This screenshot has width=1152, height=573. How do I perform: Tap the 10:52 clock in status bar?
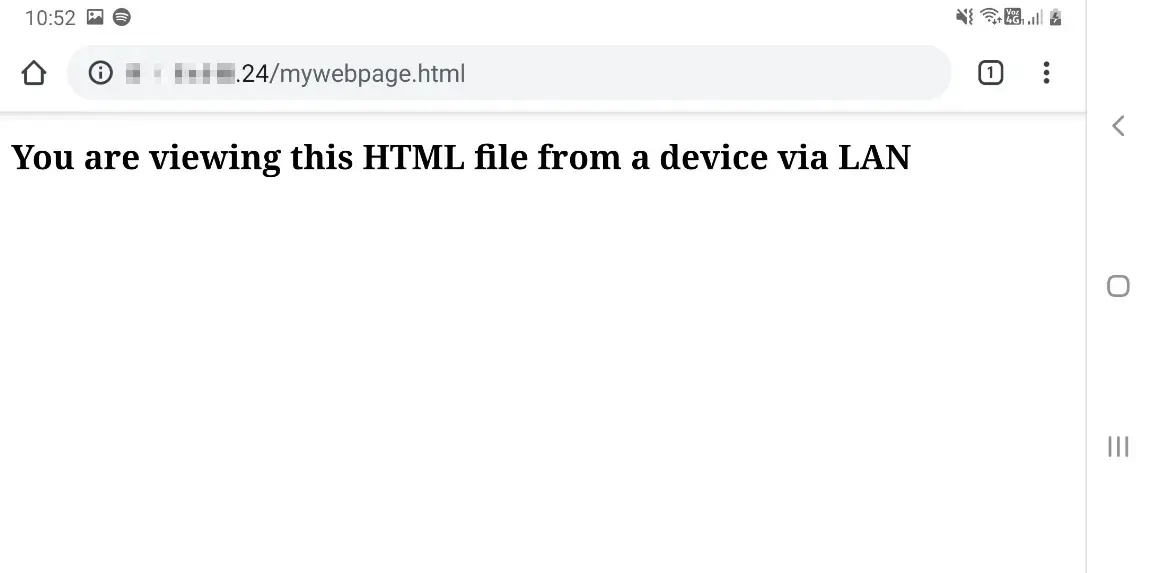coord(50,17)
